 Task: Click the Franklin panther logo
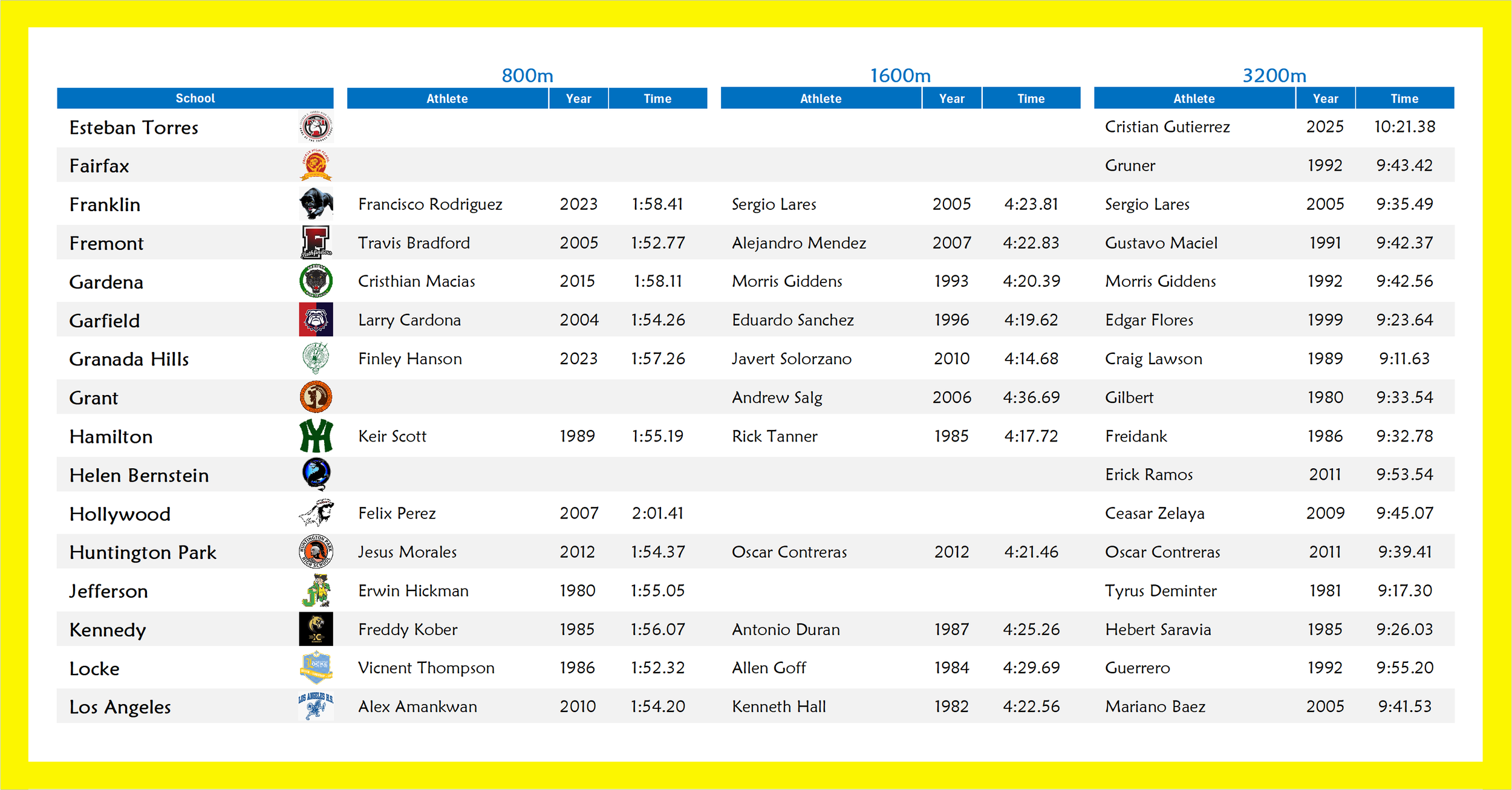pos(316,204)
